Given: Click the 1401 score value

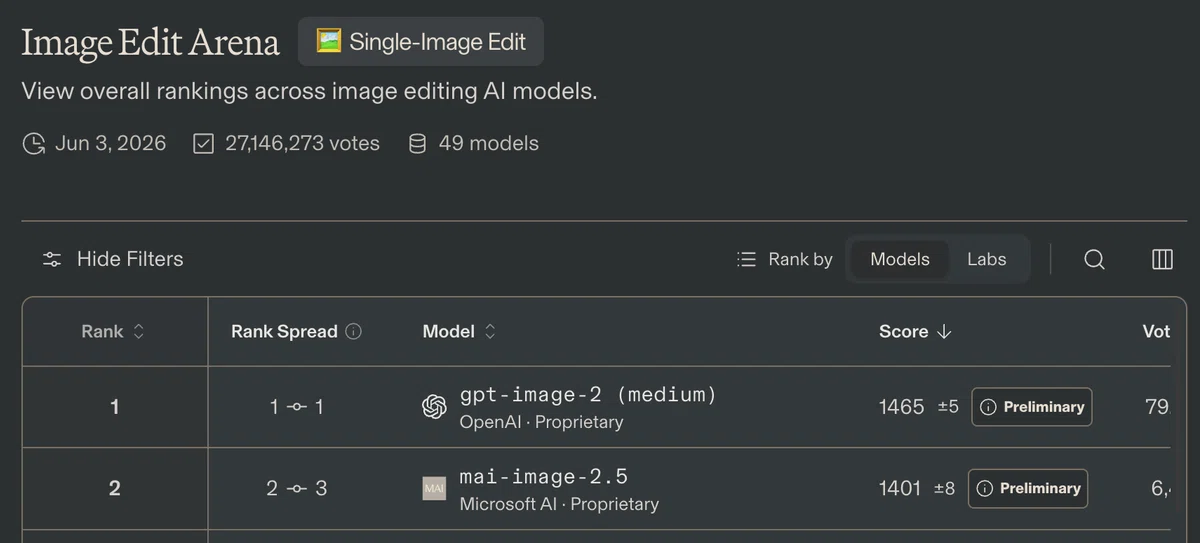Looking at the screenshot, I should 899,488.
